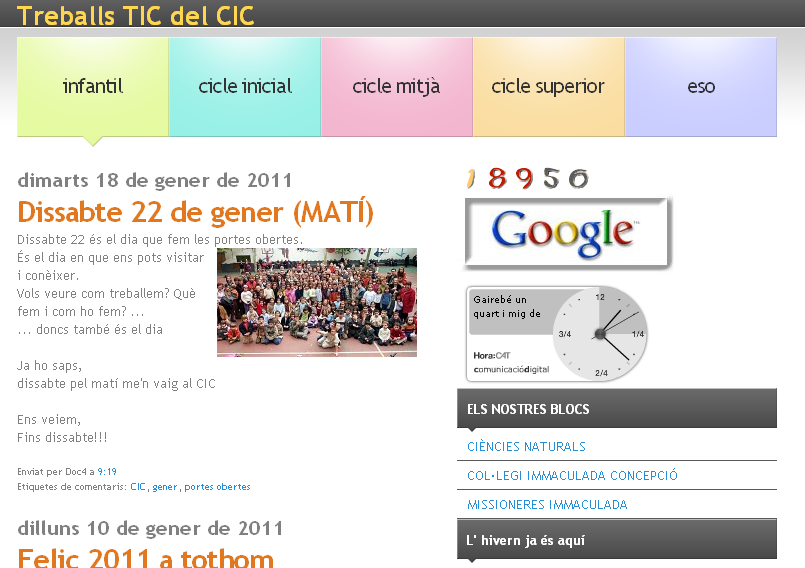Open MISSIONERES IMMACULADA link
The height and width of the screenshot is (568, 805).
coord(547,505)
